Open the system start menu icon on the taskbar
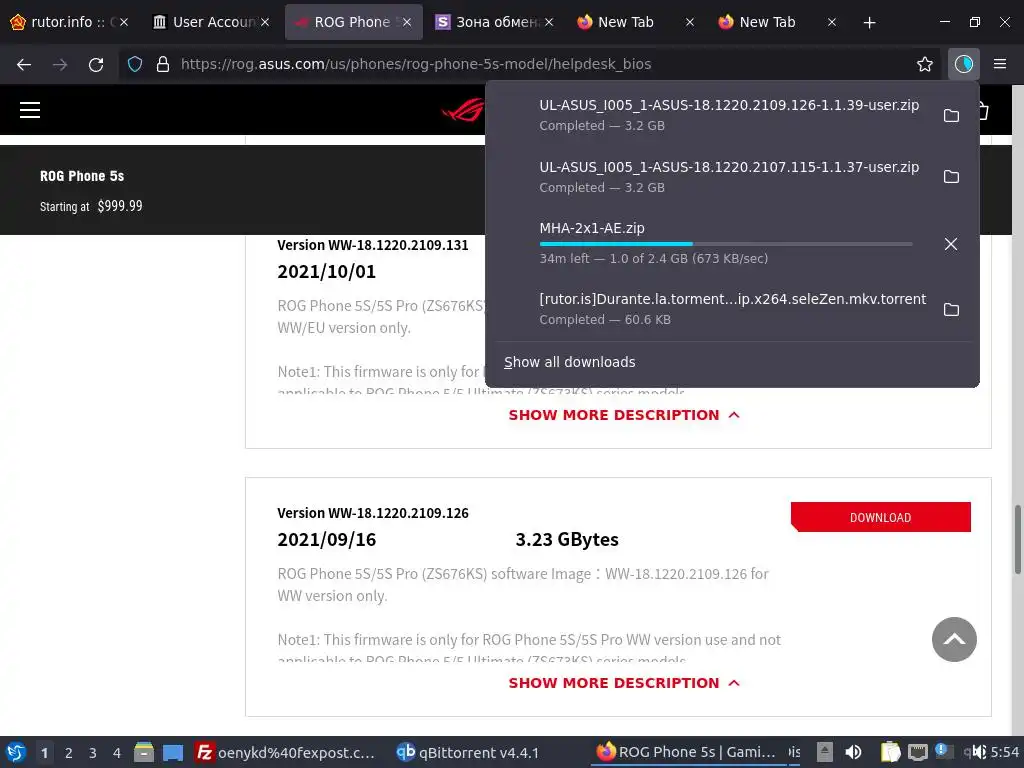This screenshot has width=1024, height=768. point(16,752)
